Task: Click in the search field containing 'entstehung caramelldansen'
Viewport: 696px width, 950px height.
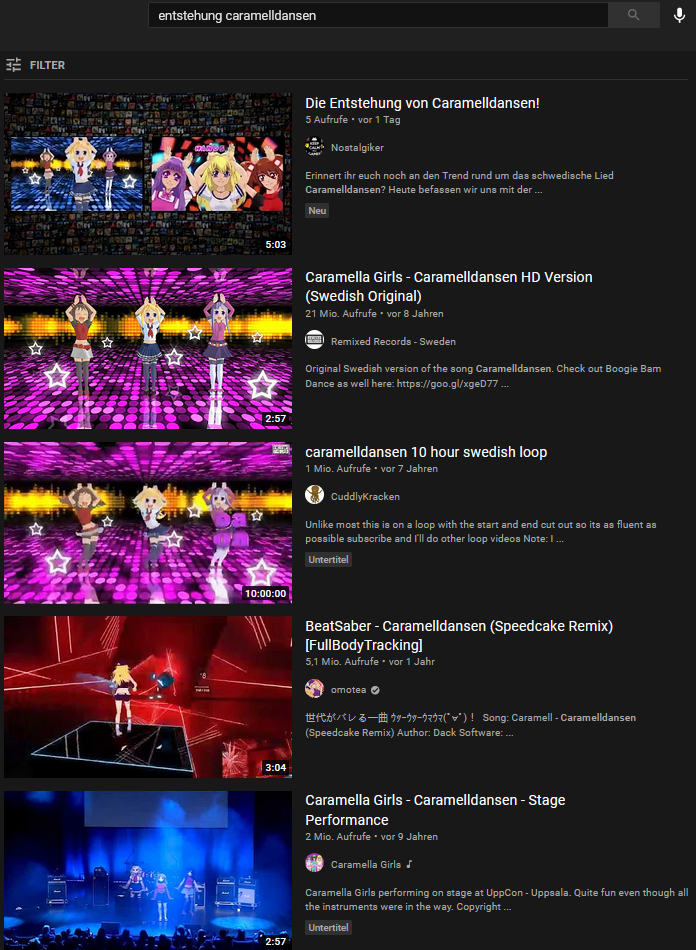Action: pos(378,15)
